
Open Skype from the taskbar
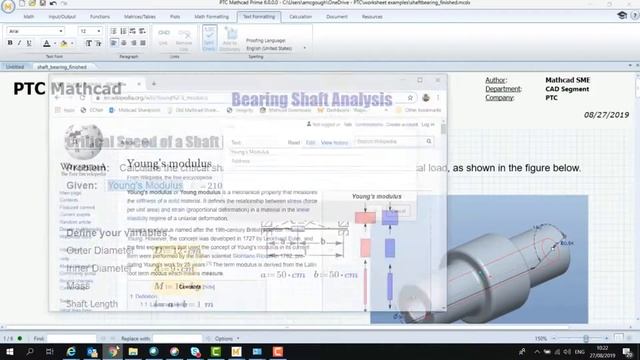click(195, 352)
